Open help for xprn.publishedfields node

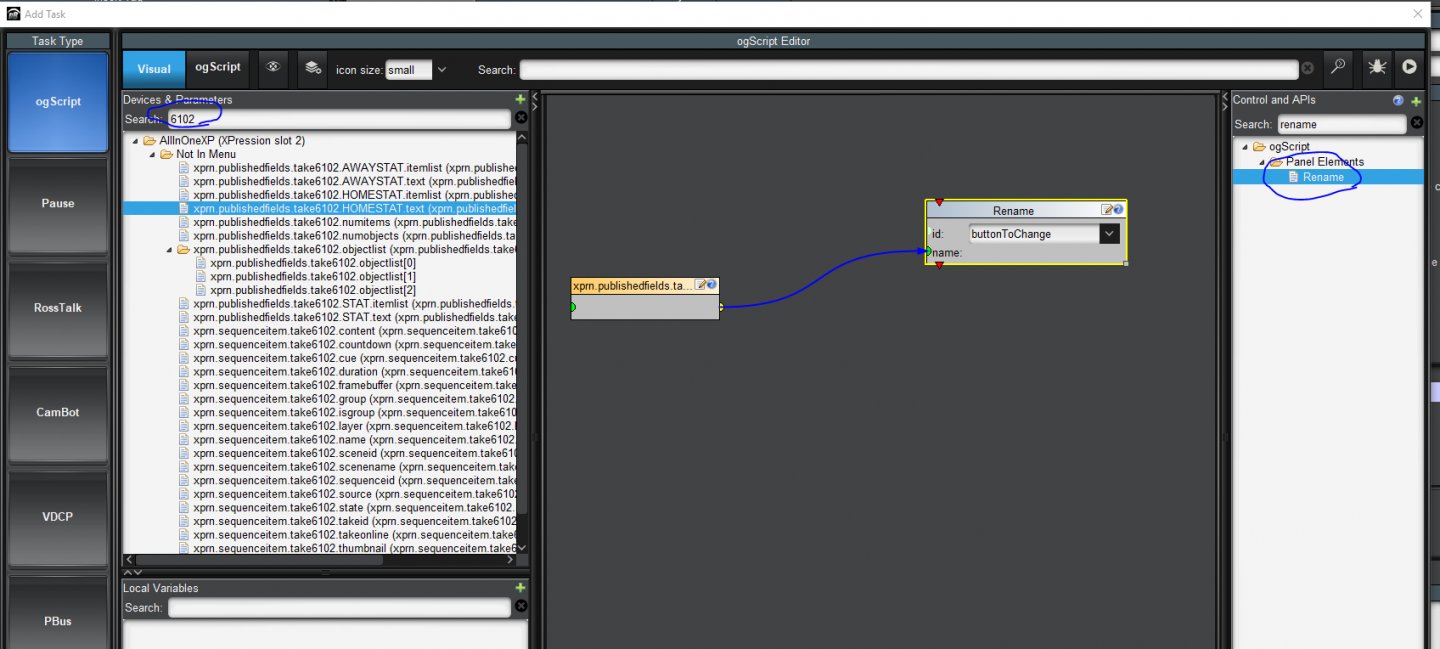[x=711, y=286]
